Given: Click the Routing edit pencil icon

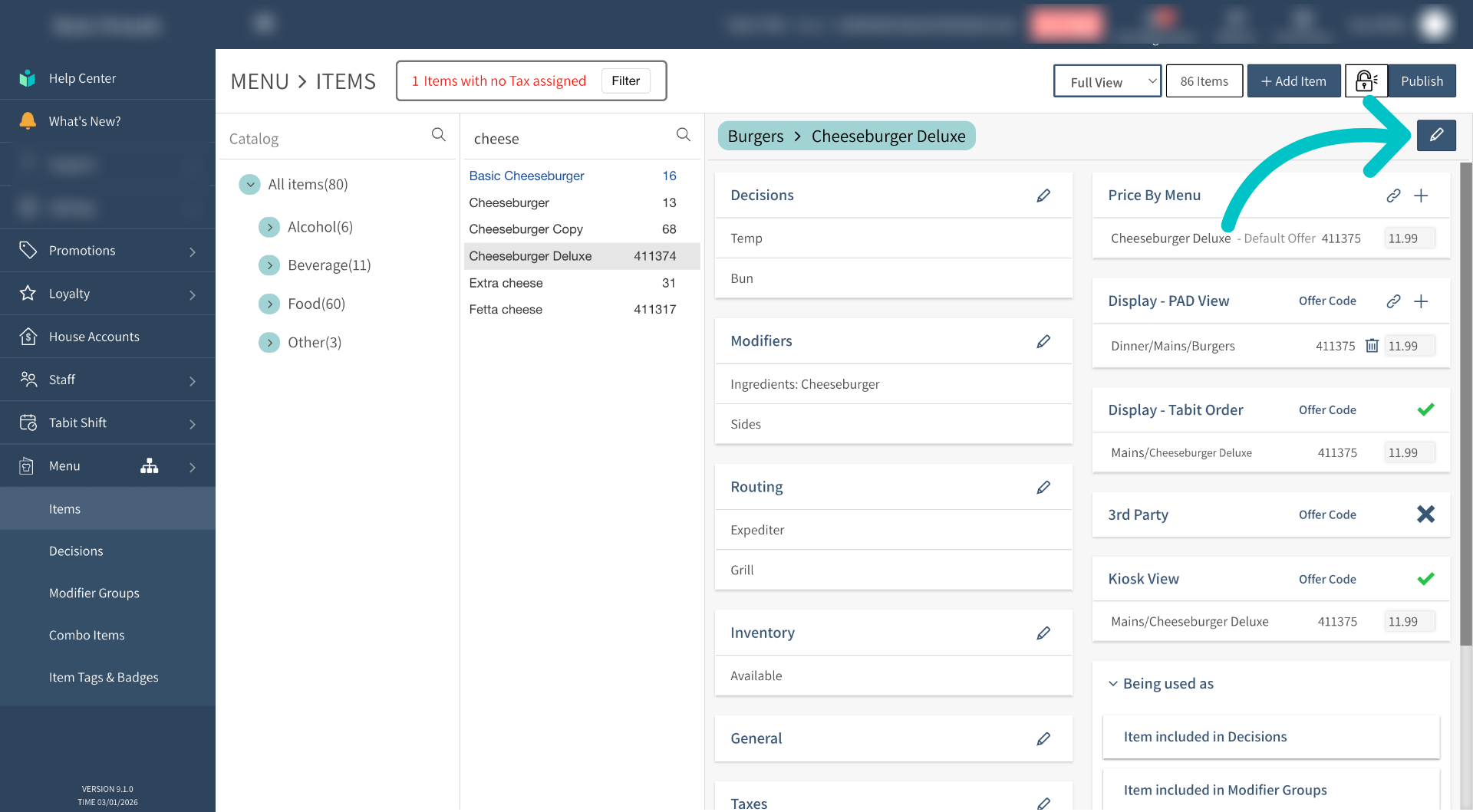Looking at the screenshot, I should [x=1043, y=487].
